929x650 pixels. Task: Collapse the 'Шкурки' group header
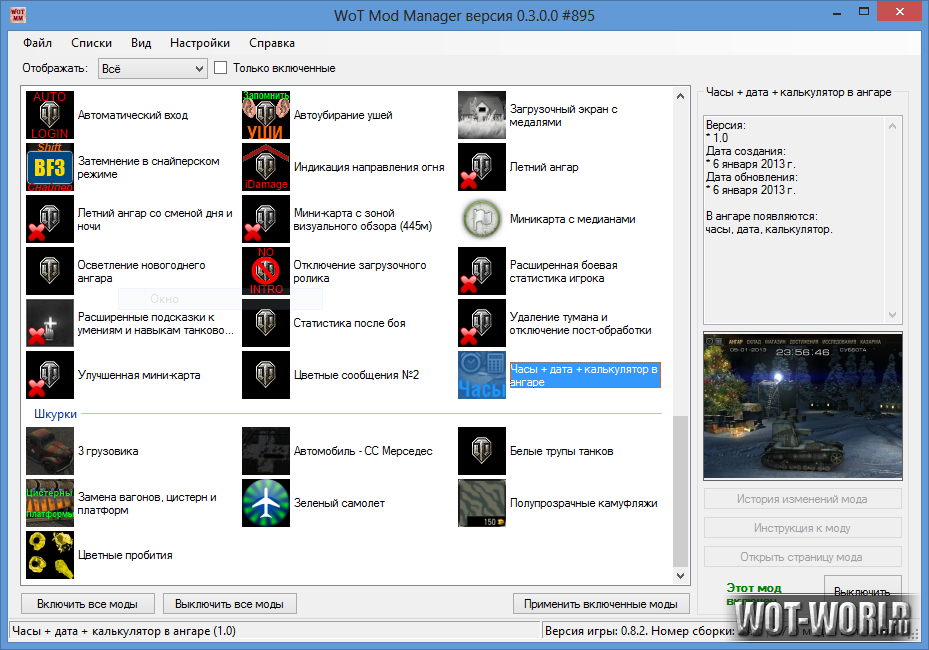point(55,414)
